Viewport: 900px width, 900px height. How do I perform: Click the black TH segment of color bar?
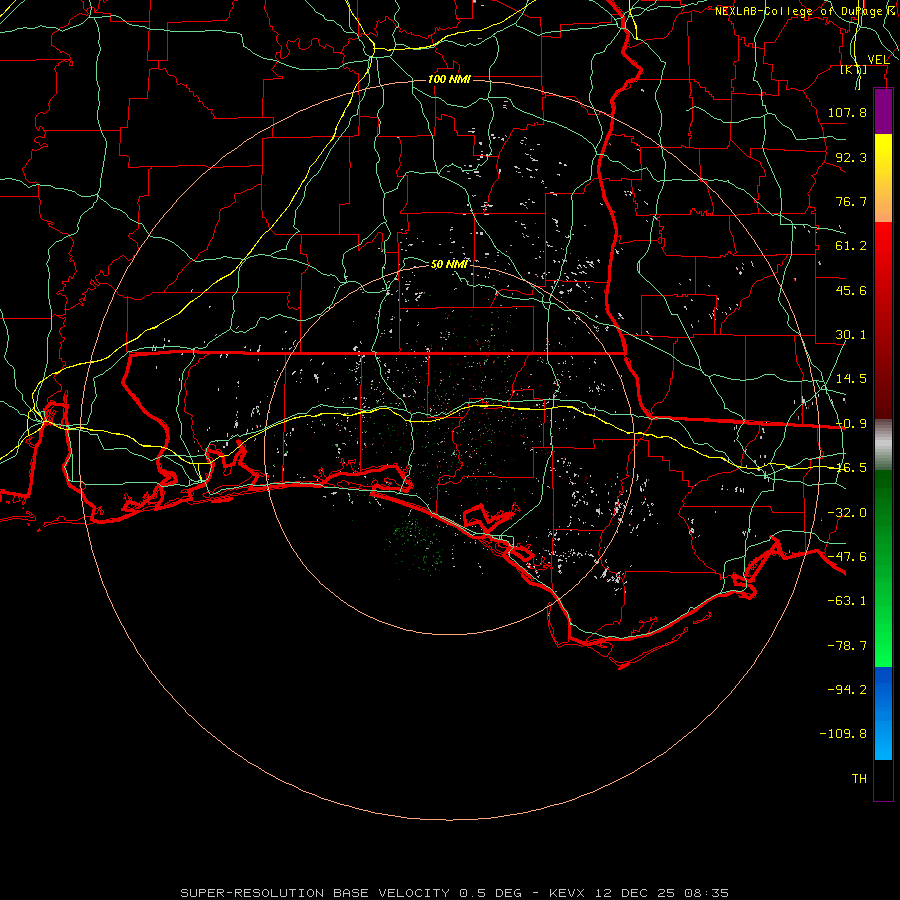(x=883, y=779)
